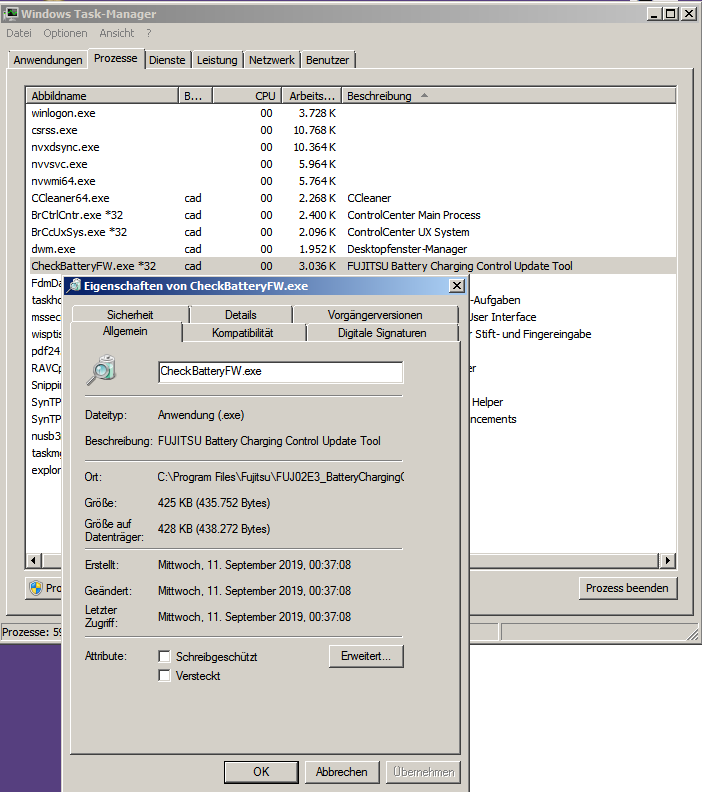Select the nvxdsync.exe process

pos(351,147)
